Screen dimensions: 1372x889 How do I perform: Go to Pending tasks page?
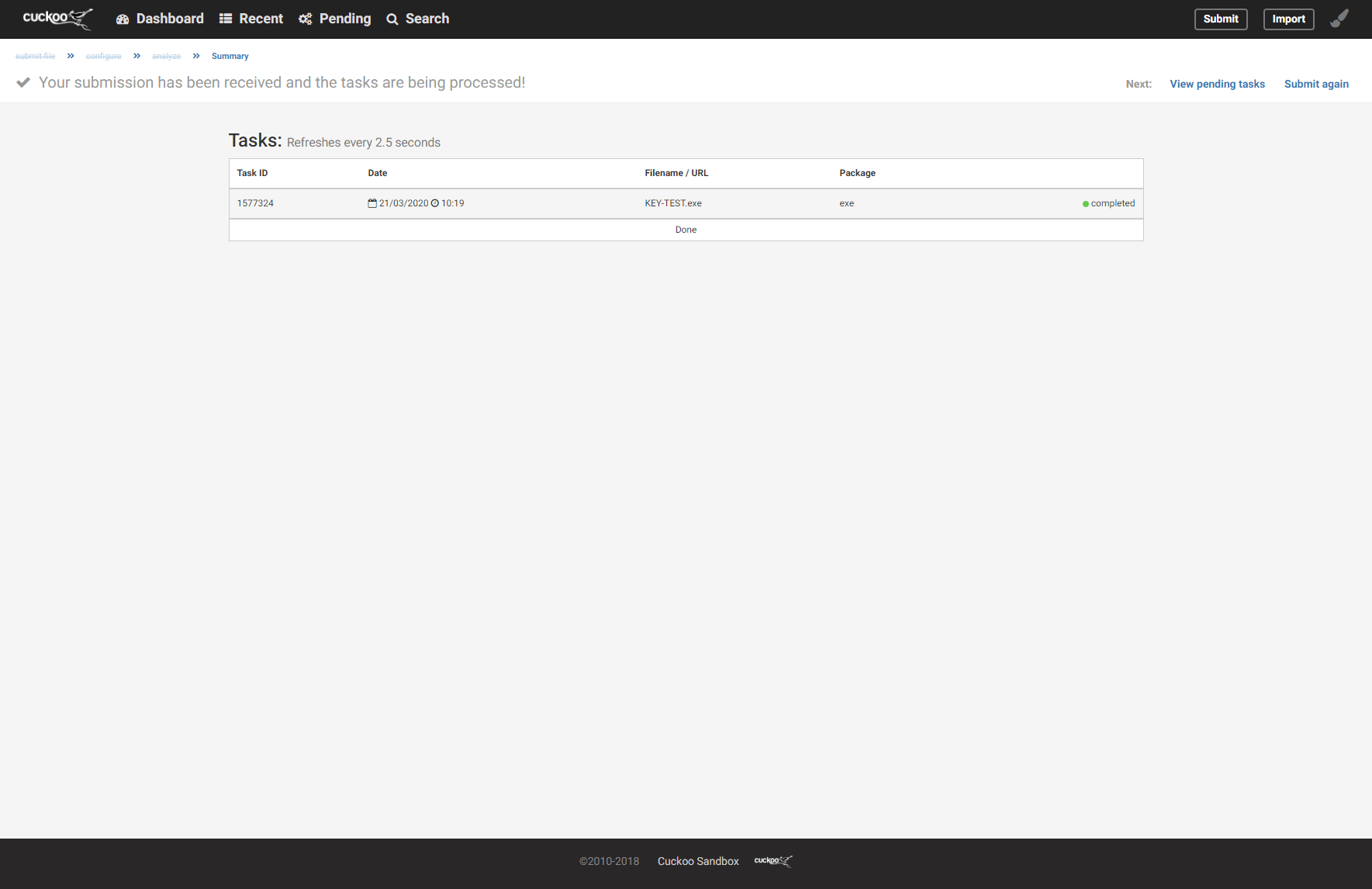click(x=334, y=19)
